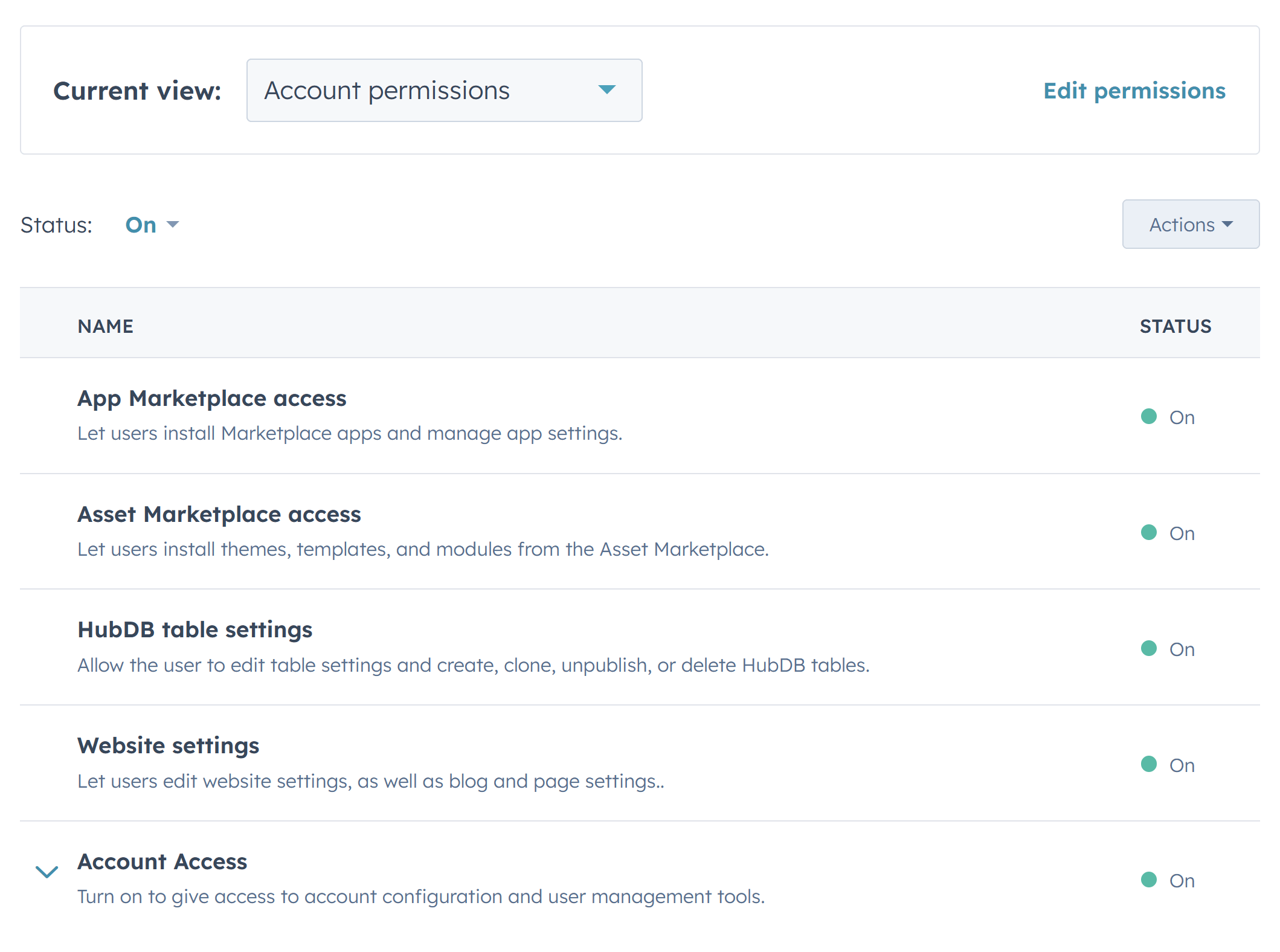Click the caret next to the Status filter

[173, 224]
